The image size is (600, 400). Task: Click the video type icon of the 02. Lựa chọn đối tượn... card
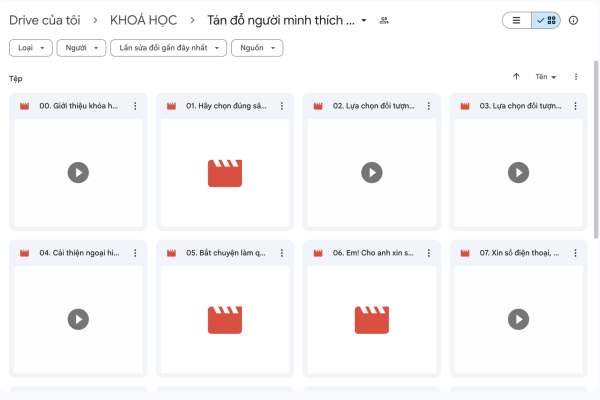[x=318, y=106]
